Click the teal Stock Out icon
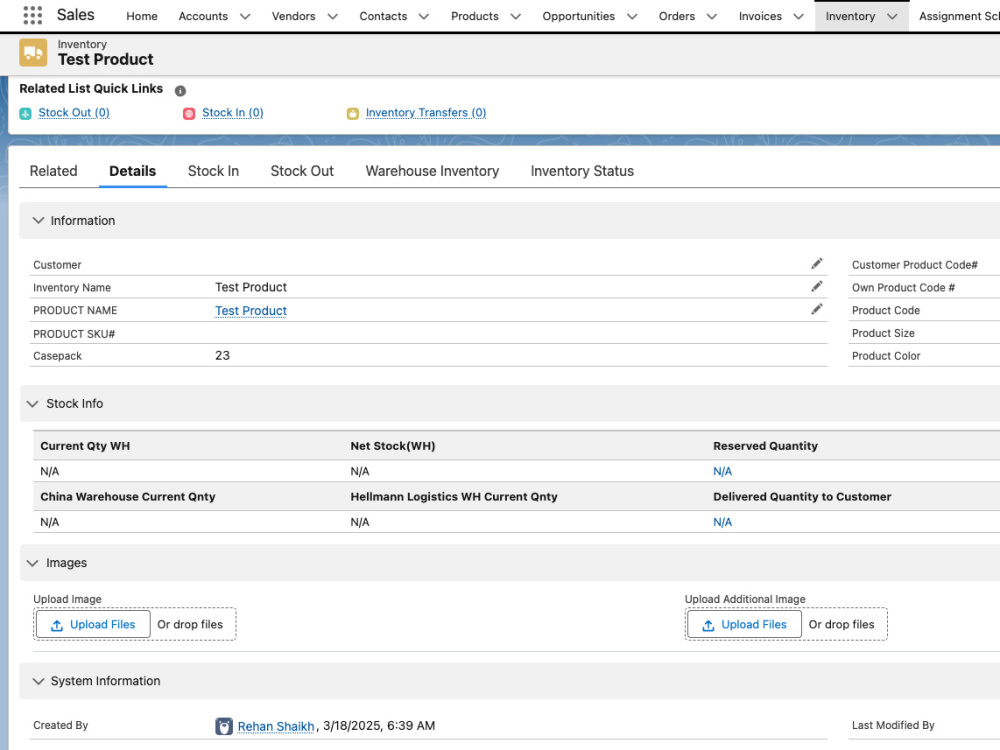Screen dimensions: 1000x750 click(x=26, y=114)
